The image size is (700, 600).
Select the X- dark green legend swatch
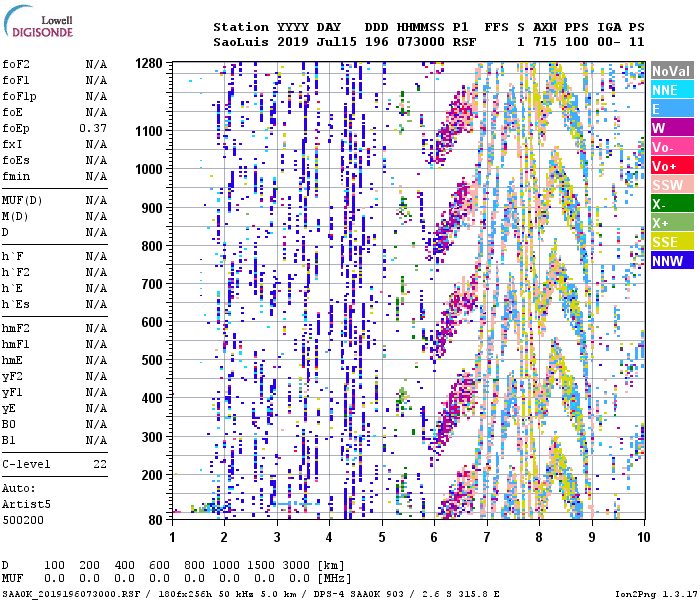tap(672, 204)
